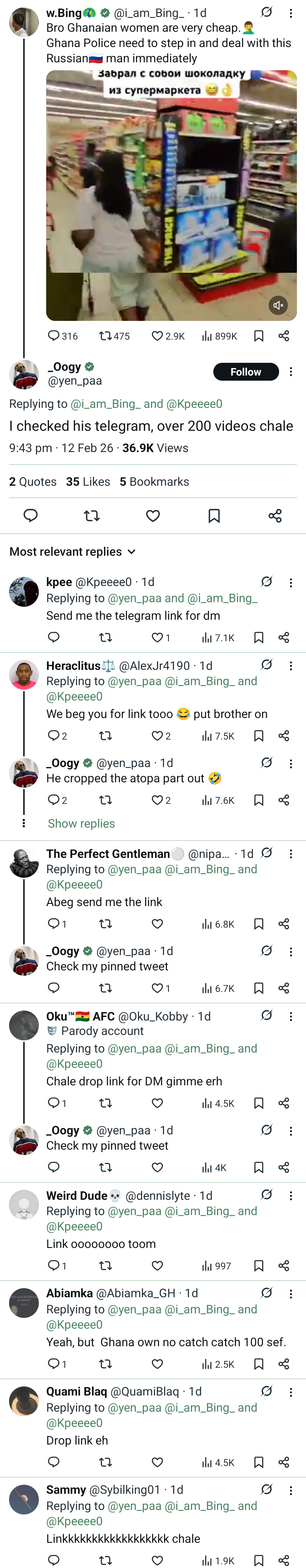Open the 2 Quotes tab
Viewport: 306px width, 1568px height.
[33, 482]
